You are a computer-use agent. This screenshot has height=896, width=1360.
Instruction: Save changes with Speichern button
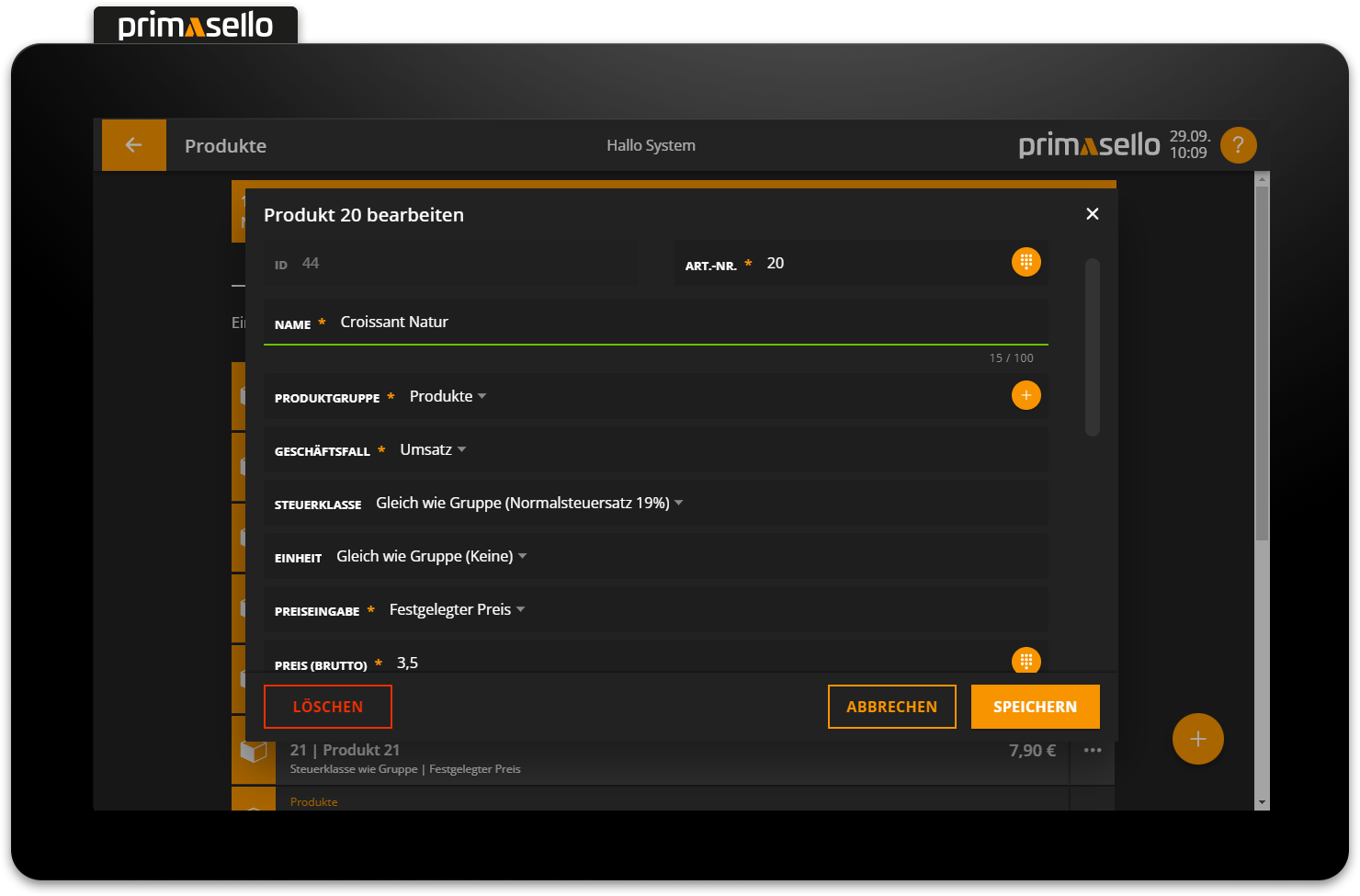[1035, 707]
